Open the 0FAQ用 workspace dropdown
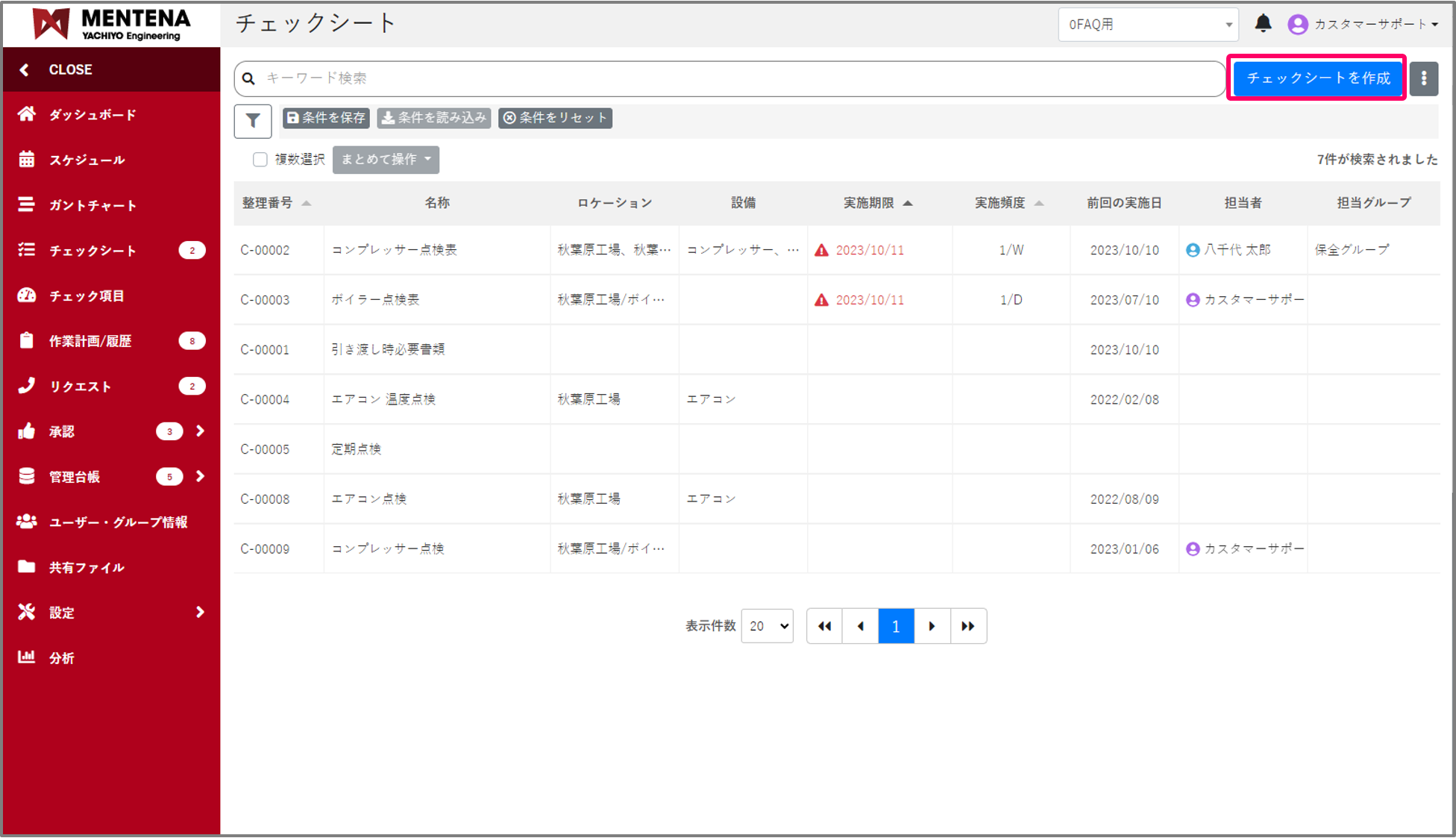This screenshot has width=1456, height=838. click(1147, 23)
